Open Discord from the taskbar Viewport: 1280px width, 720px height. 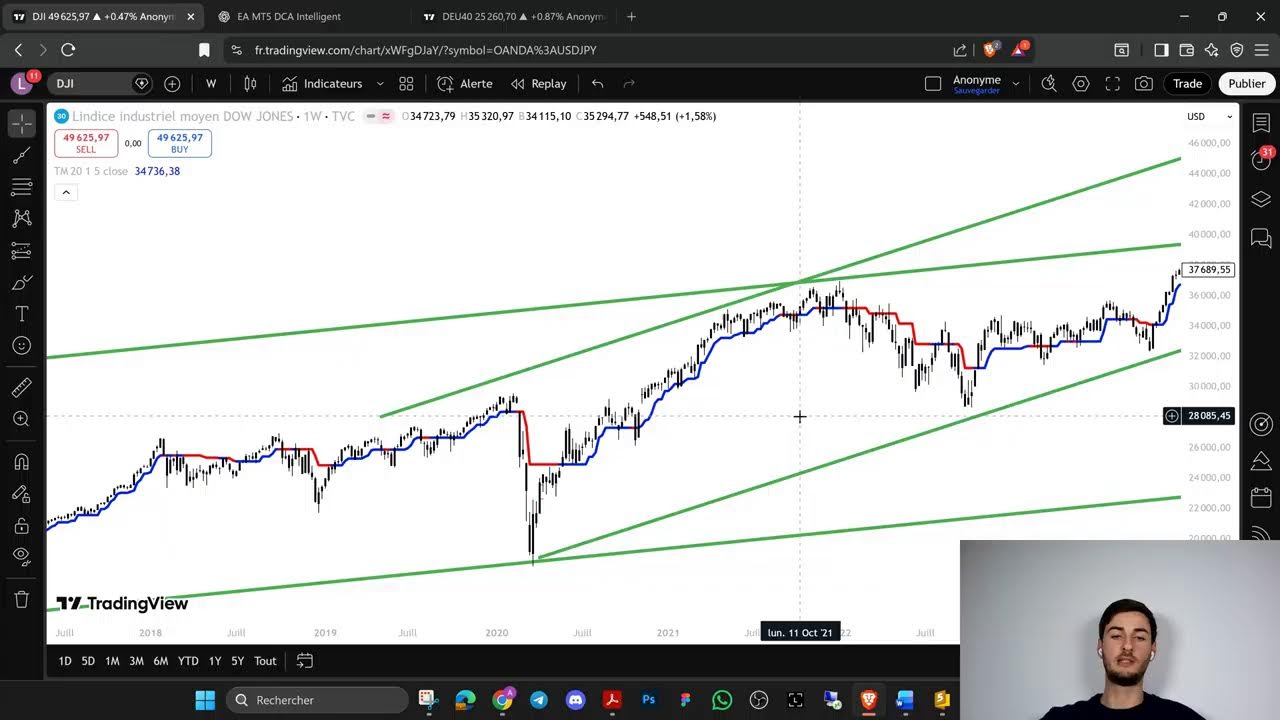(x=576, y=700)
